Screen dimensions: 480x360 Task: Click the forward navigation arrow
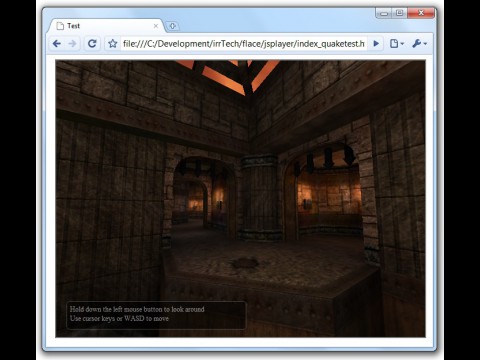(x=72, y=44)
